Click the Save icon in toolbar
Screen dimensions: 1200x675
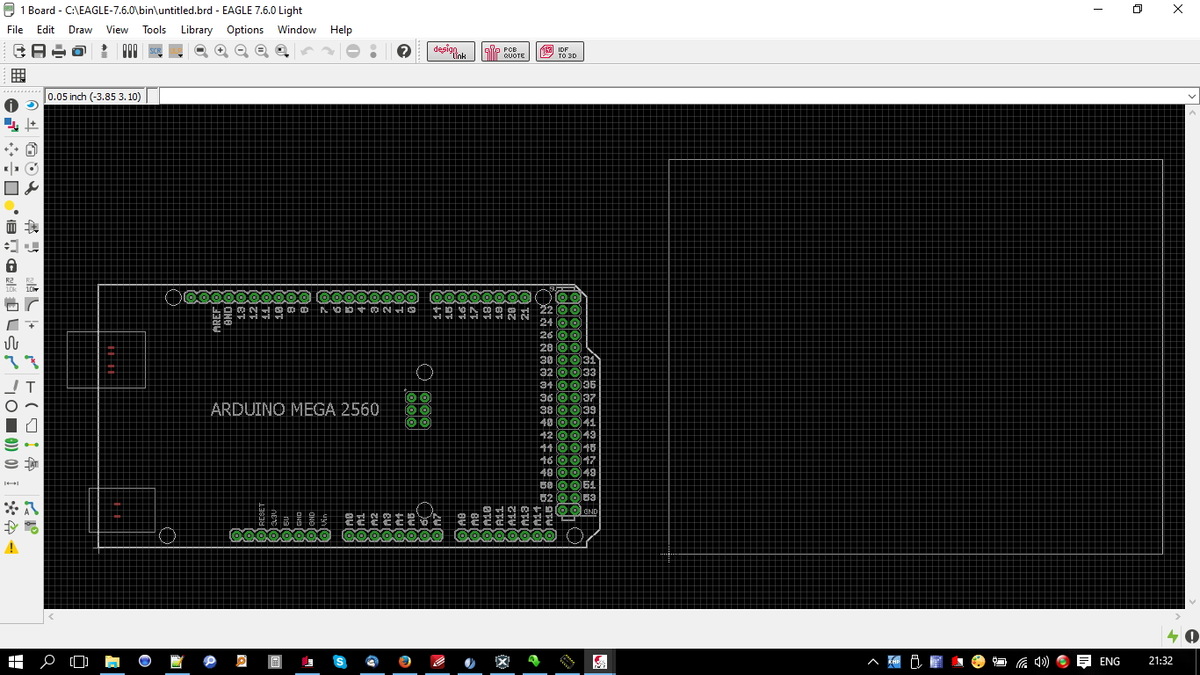pos(38,52)
